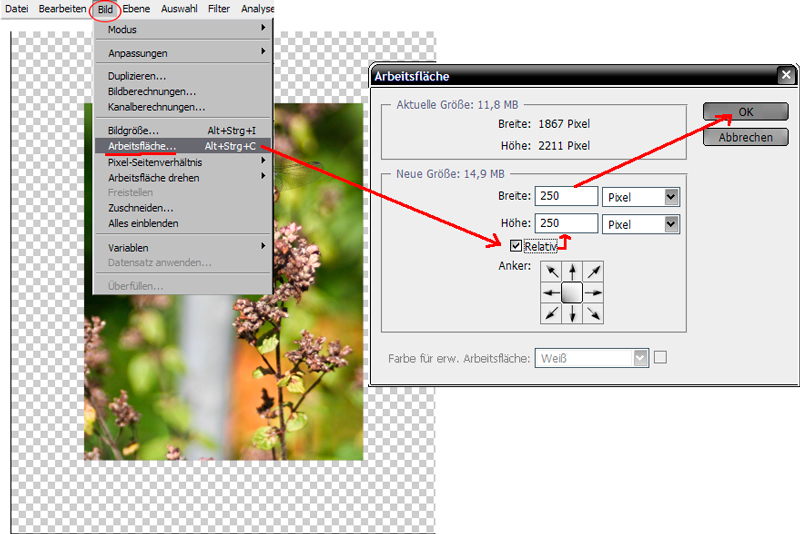The image size is (800, 534).
Task: Expand the Farbe für erw. Arbeitsfläche dropdown
Action: click(640, 357)
